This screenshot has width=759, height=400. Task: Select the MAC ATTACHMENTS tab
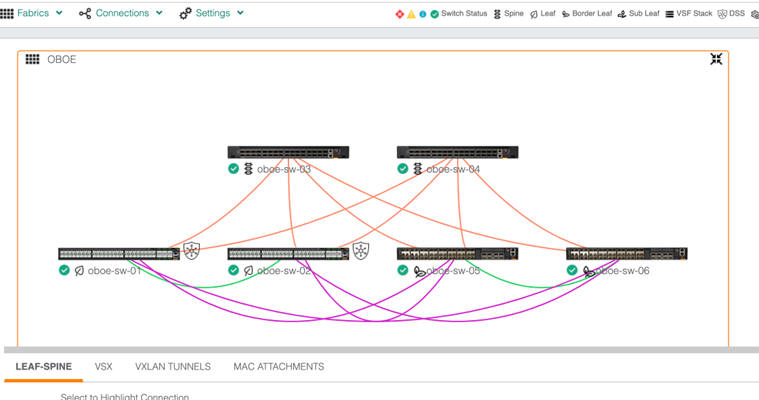[x=279, y=367]
